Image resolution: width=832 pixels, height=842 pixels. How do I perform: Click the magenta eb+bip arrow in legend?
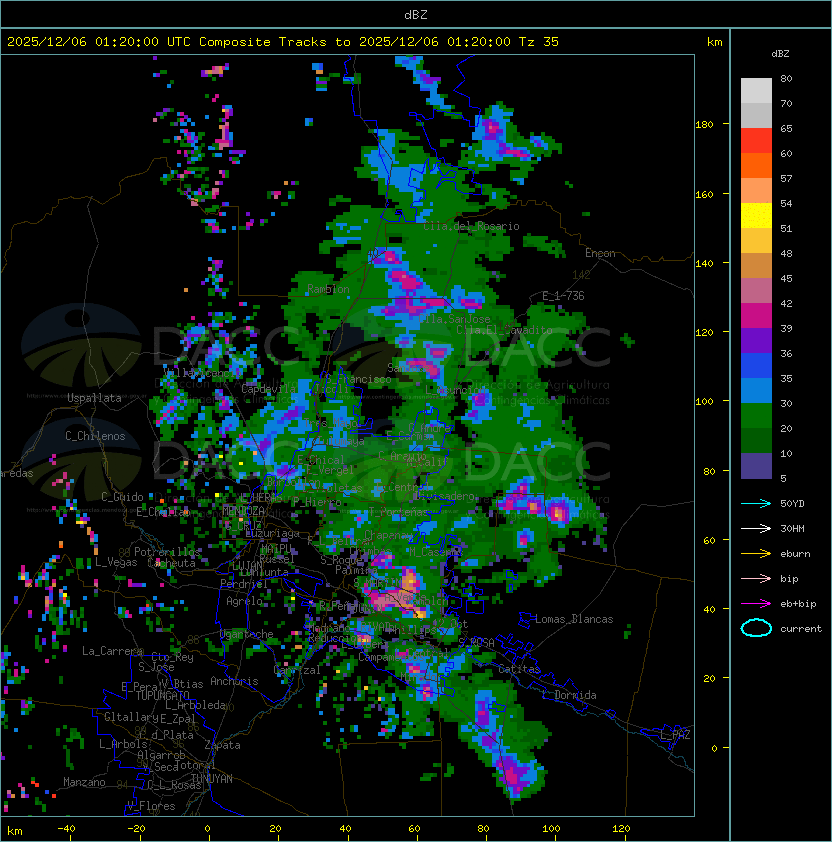click(756, 604)
